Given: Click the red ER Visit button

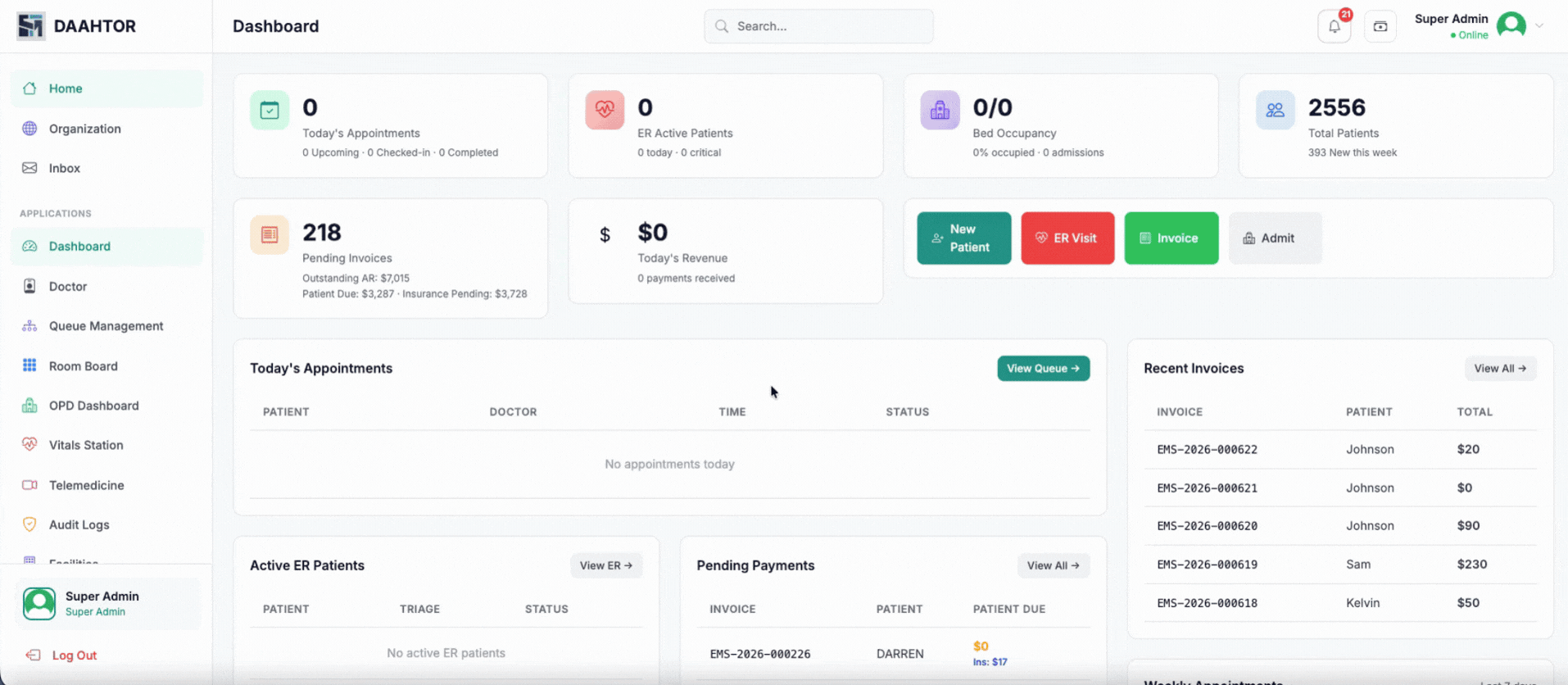Looking at the screenshot, I should pyautogui.click(x=1067, y=238).
